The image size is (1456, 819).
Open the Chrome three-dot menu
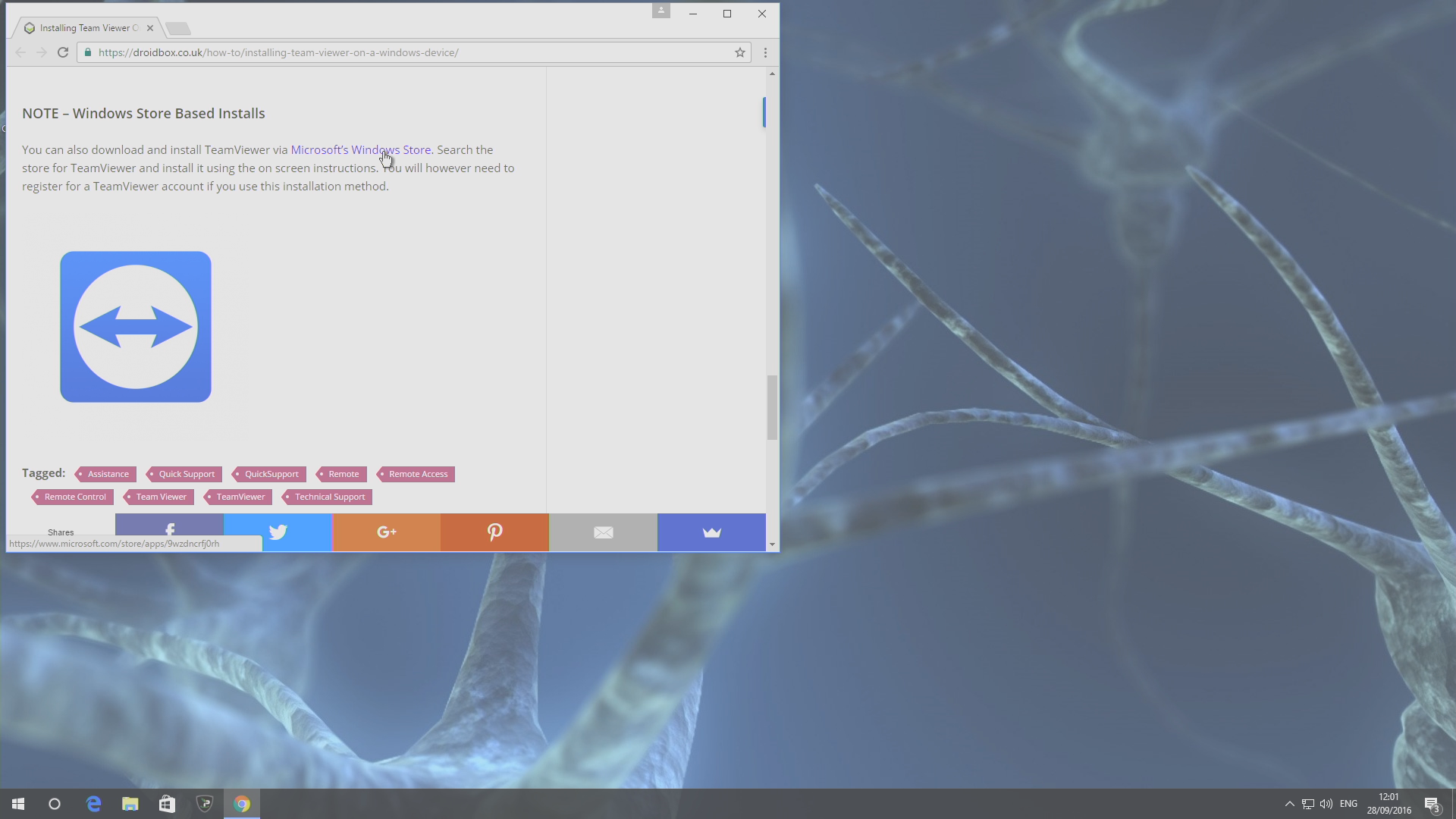click(x=765, y=52)
